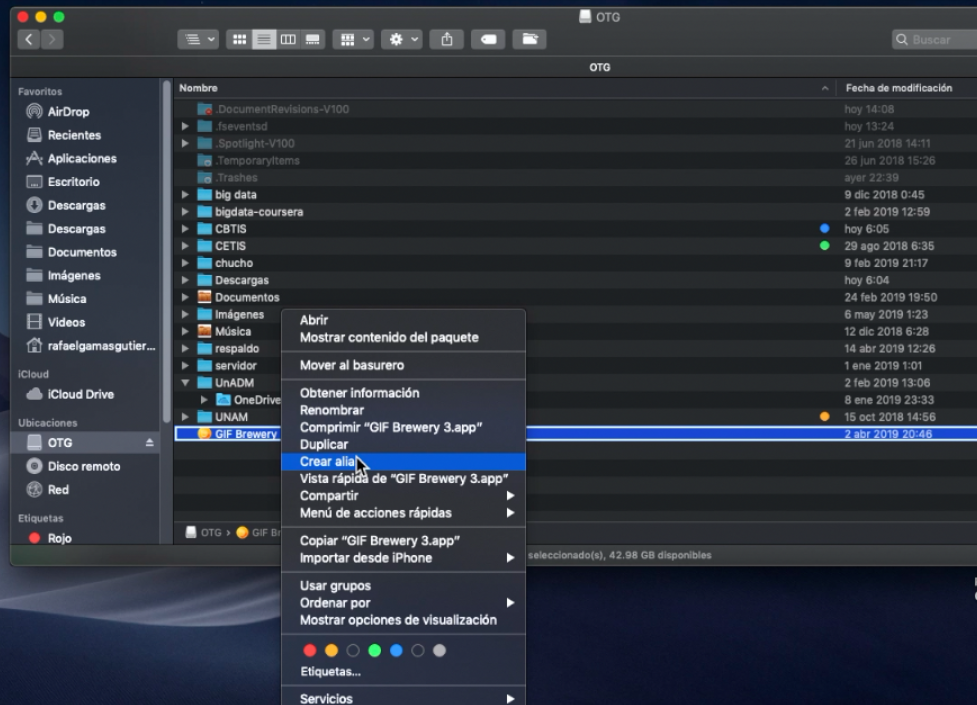Click the Edit Tags toolbar icon
This screenshot has height=705, width=977.
click(488, 39)
